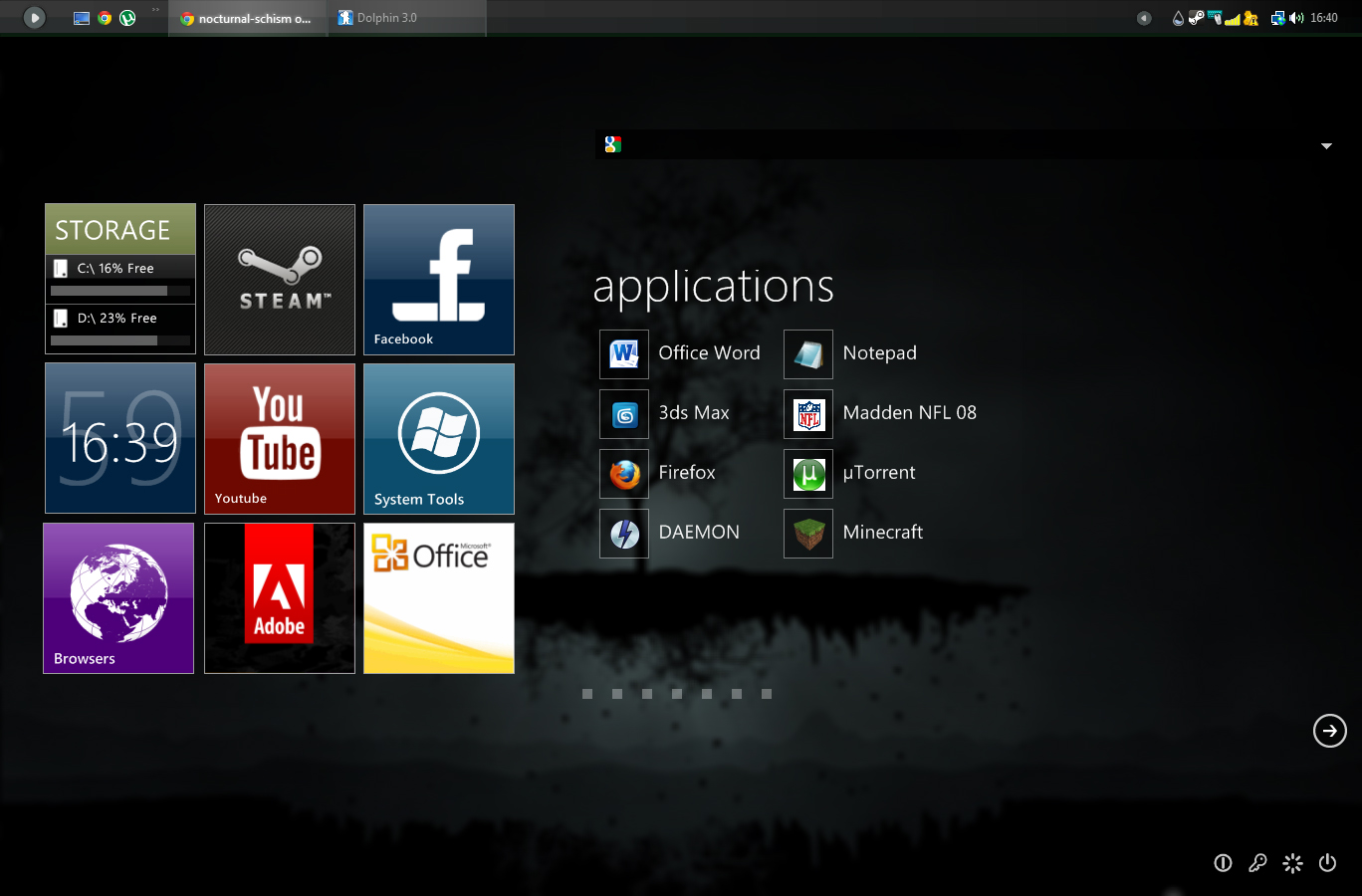Expand quick launch overflow chevron
The image size is (1362, 896).
point(156,11)
